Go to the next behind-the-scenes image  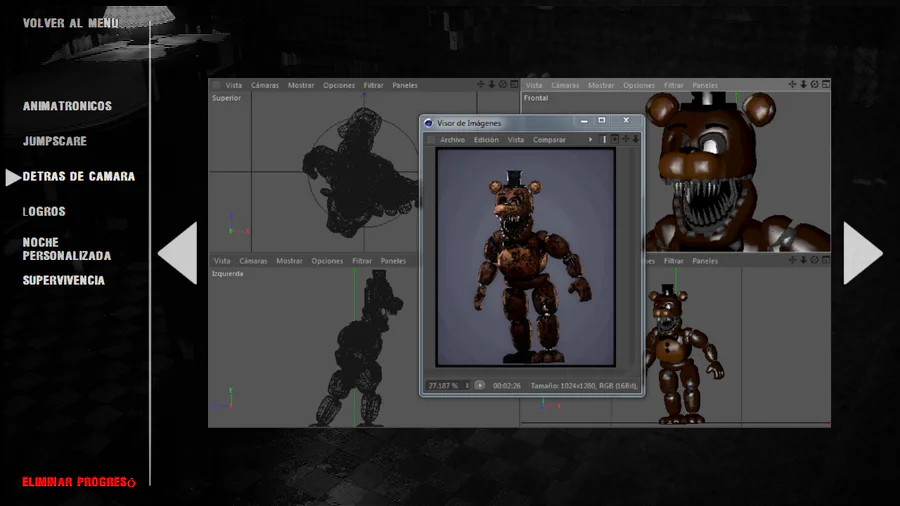tap(863, 253)
